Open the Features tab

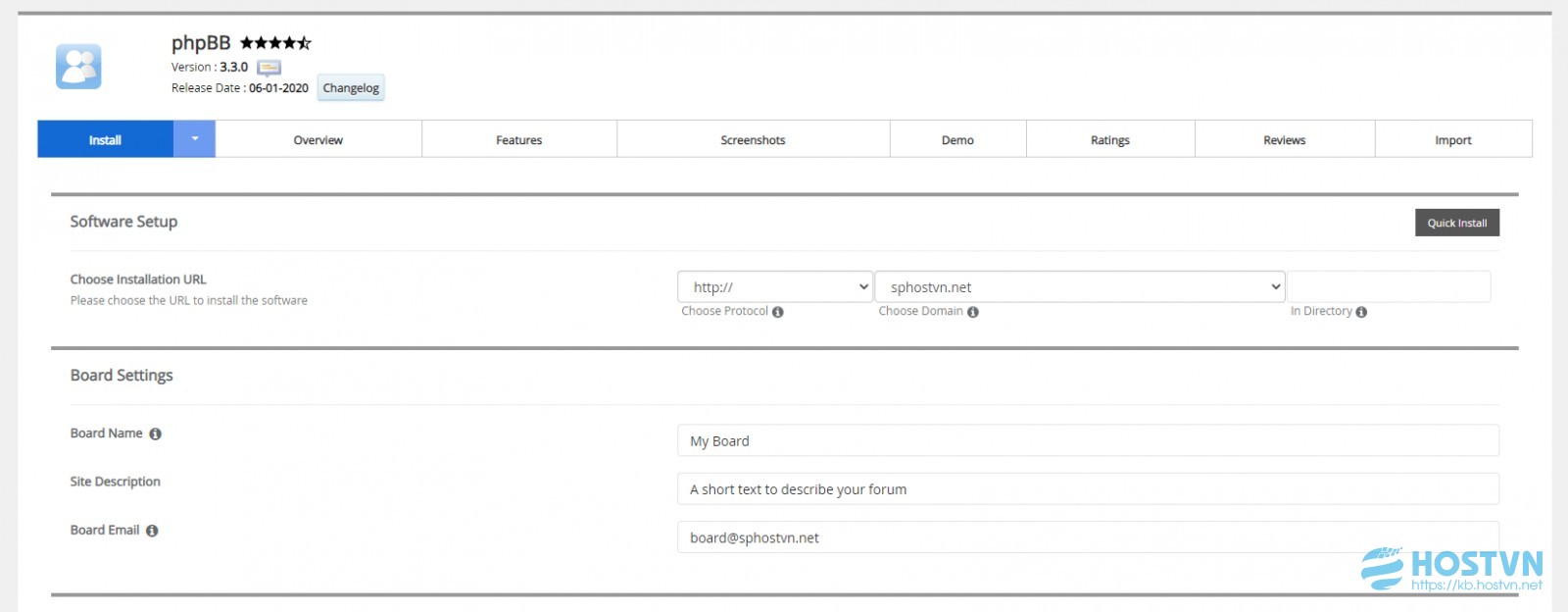[x=519, y=139]
